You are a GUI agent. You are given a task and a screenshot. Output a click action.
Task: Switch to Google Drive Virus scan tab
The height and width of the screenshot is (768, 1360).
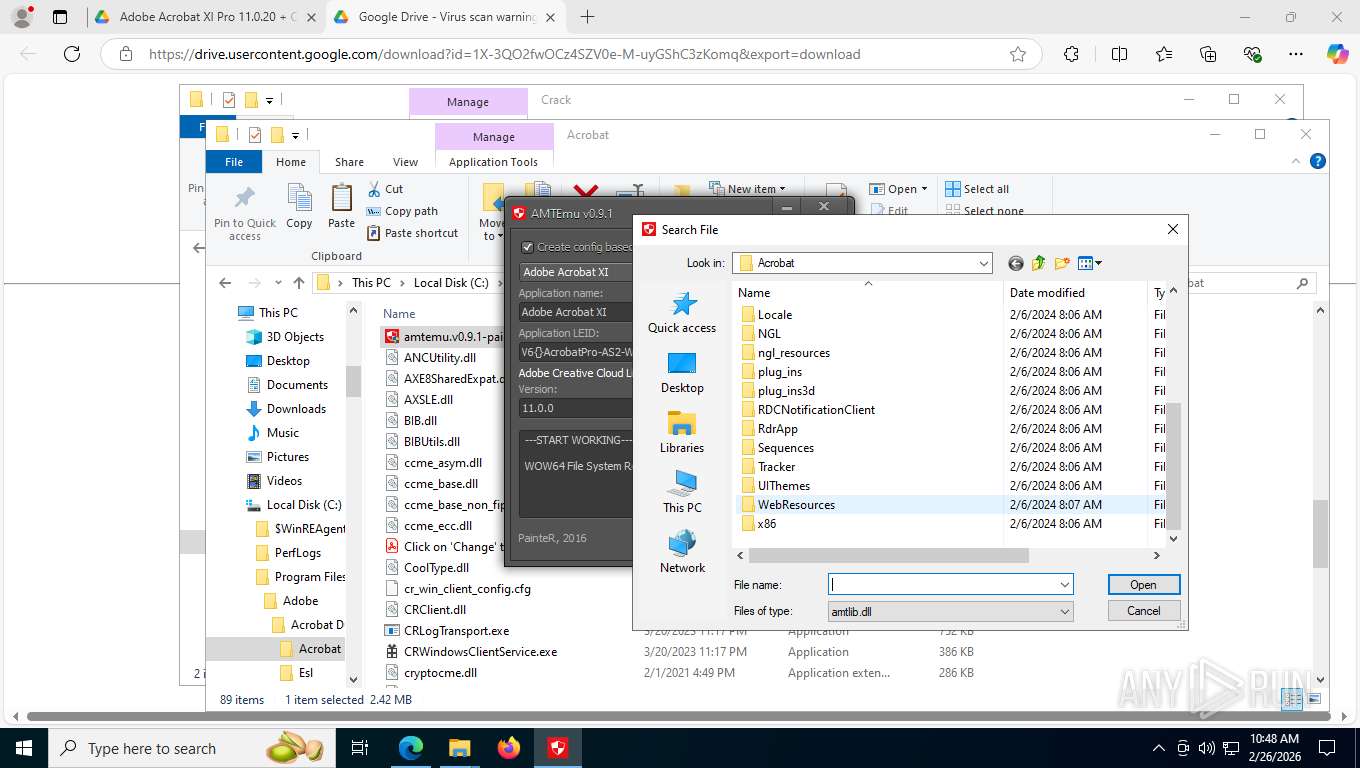click(x=447, y=17)
